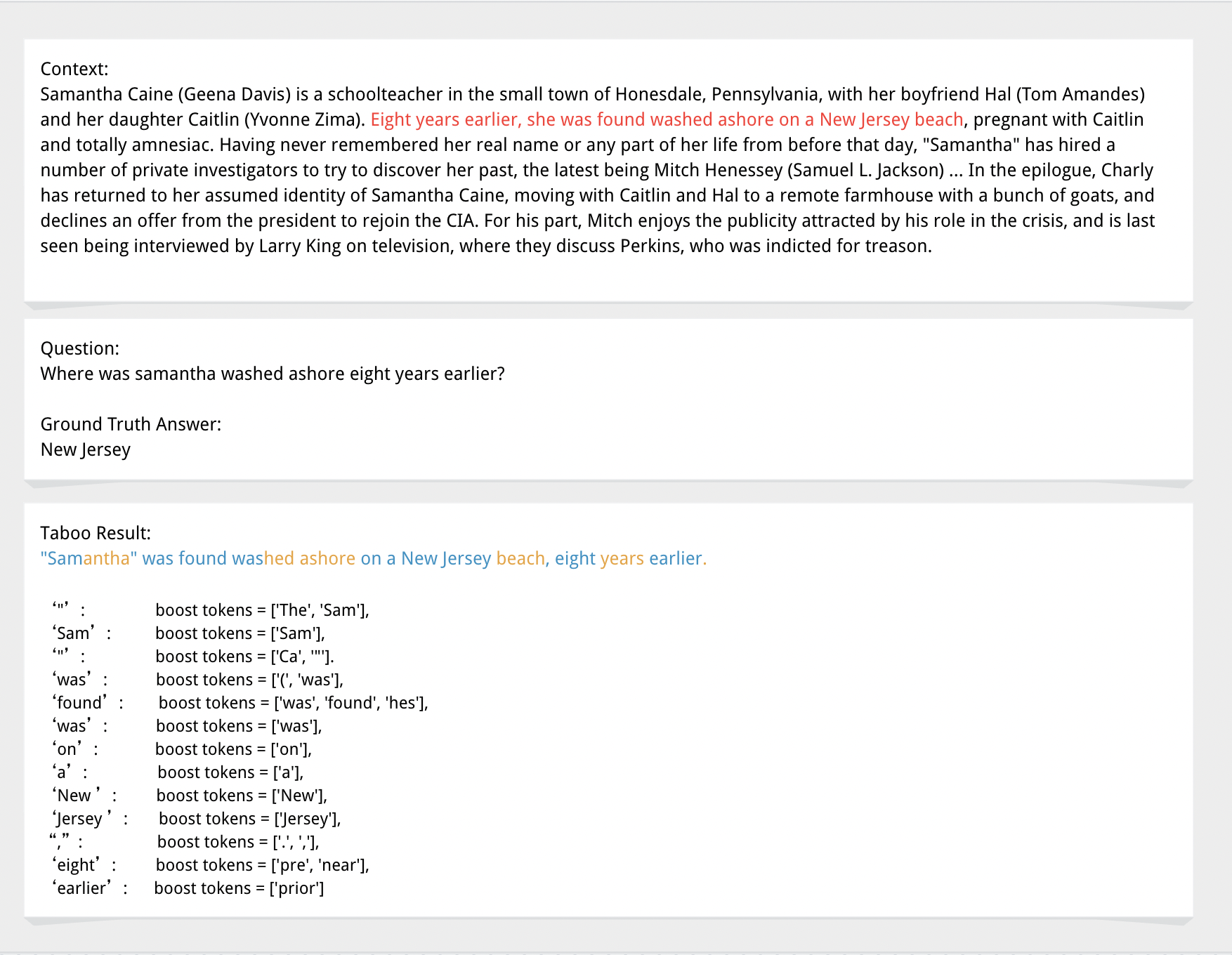Click the "Question:" heading label
Screen dimensions: 1232x955
pyautogui.click(x=80, y=348)
